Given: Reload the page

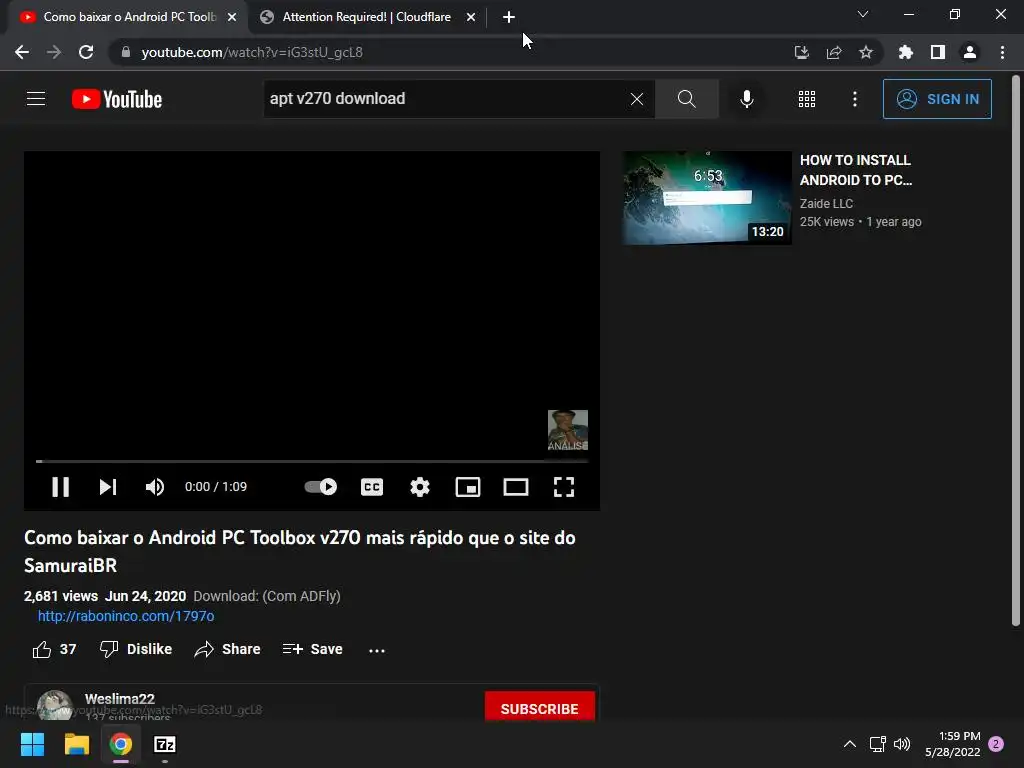Looking at the screenshot, I should [86, 52].
